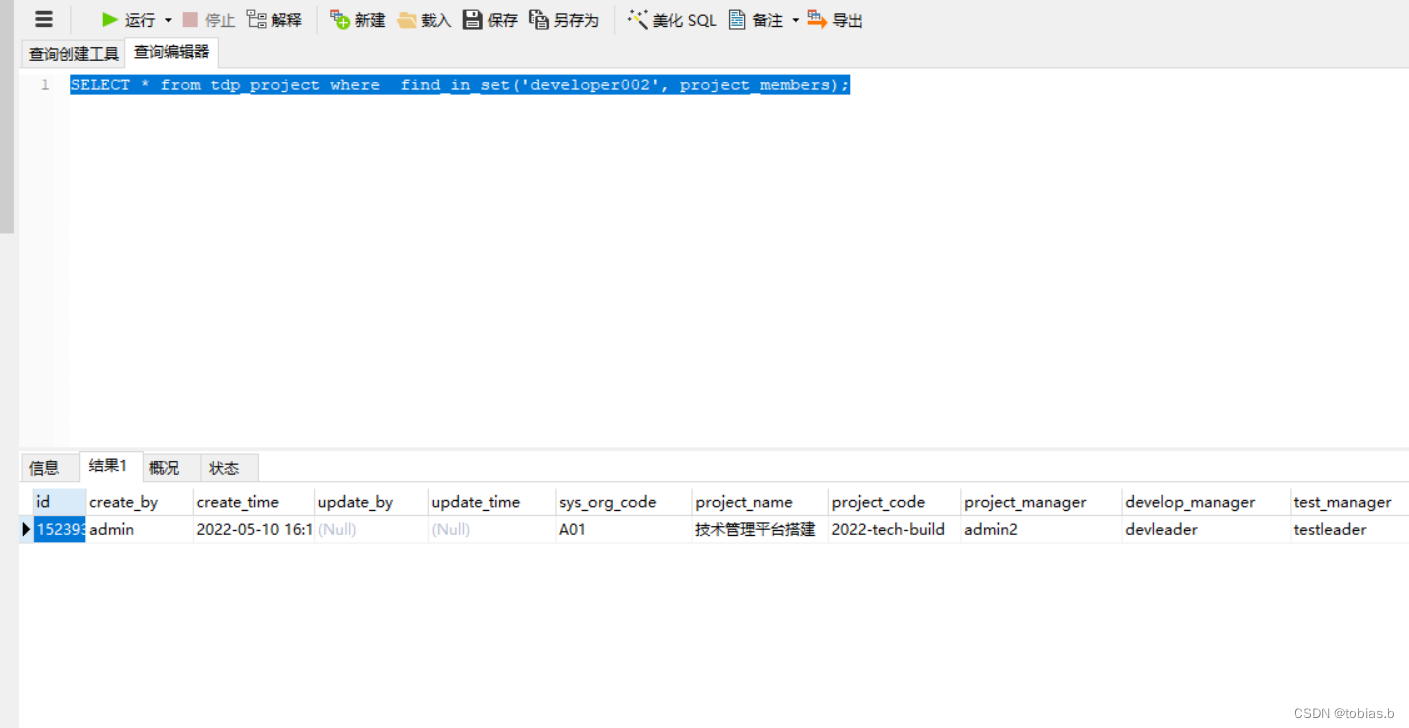Select the 技术管理平台搭建 cell
The width and height of the screenshot is (1409, 728).
coord(759,529)
